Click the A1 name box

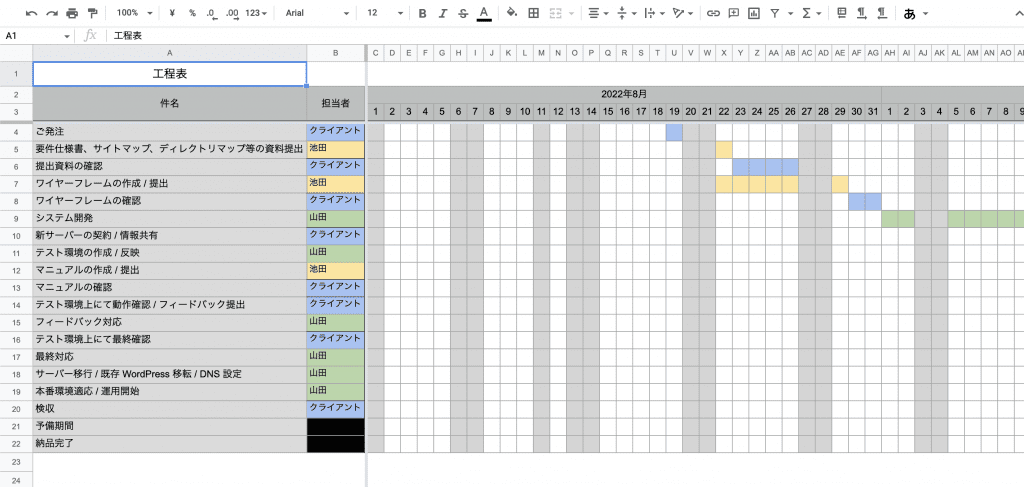[x=38, y=35]
